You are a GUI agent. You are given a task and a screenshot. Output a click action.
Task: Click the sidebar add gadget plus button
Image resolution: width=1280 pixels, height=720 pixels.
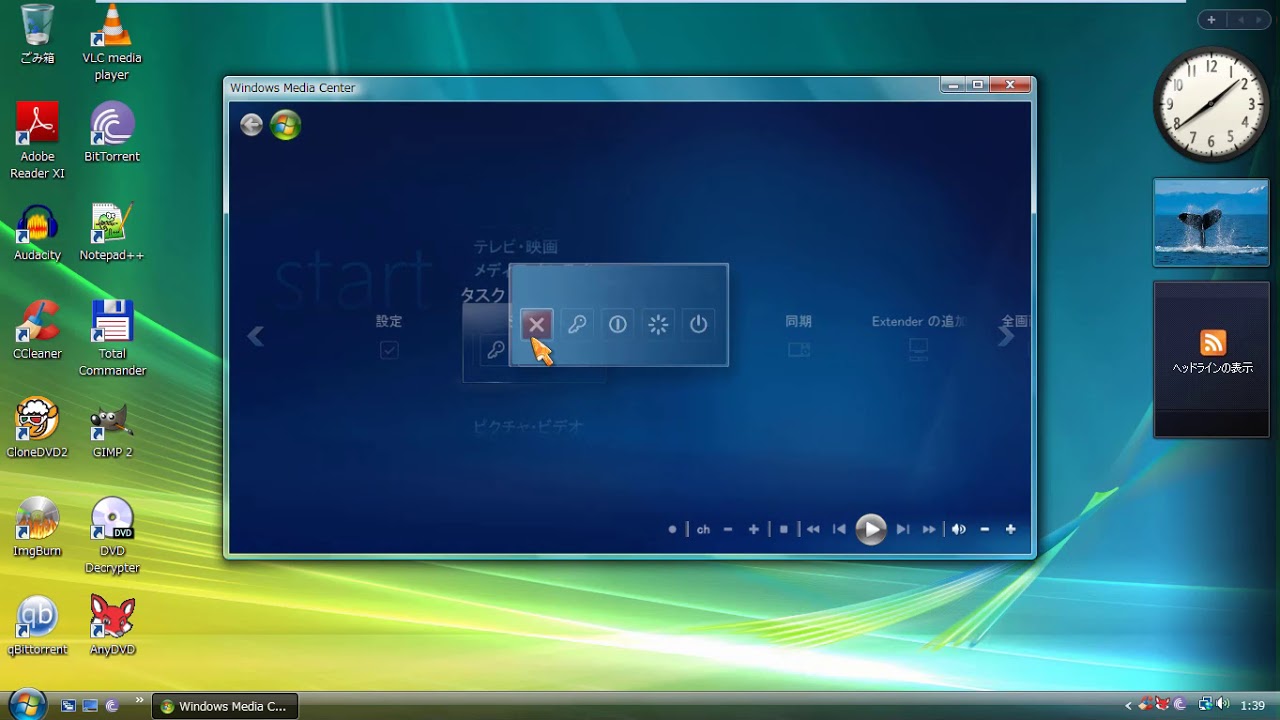(1211, 20)
